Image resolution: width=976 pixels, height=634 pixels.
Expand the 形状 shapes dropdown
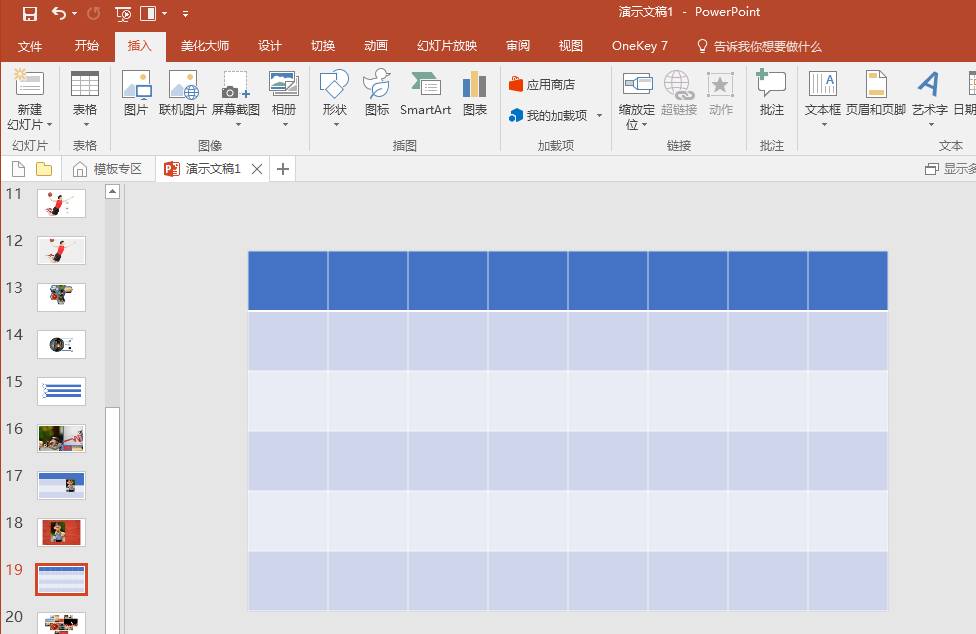pos(335,124)
